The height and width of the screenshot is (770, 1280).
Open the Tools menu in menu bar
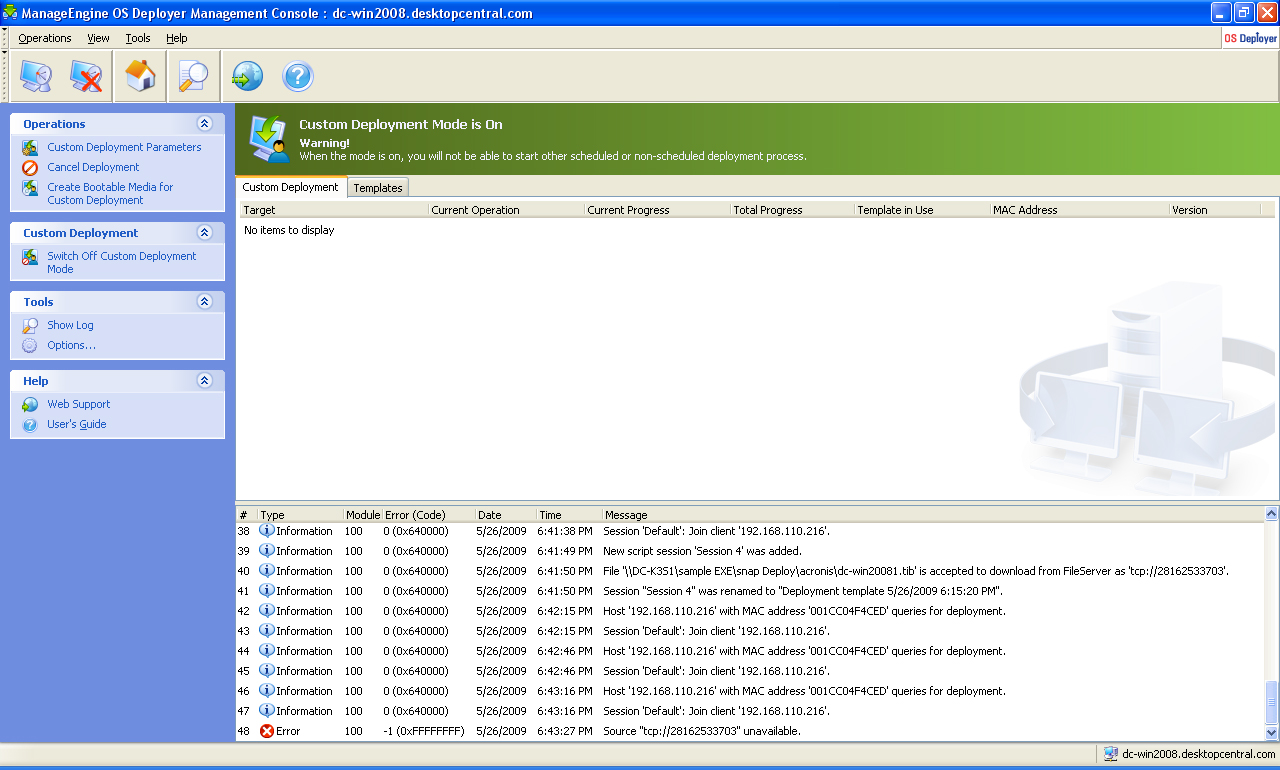(138, 38)
